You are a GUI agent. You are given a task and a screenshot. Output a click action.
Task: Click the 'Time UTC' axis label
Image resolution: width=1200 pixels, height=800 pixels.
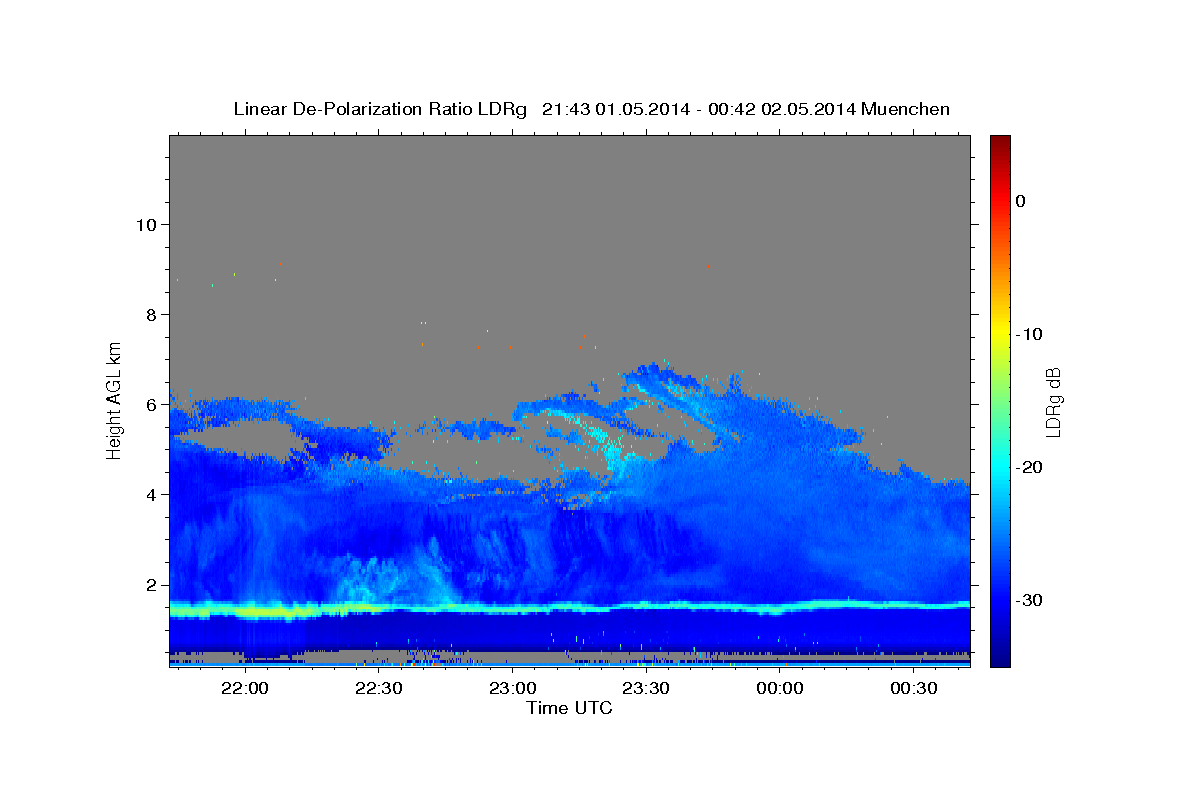point(569,708)
